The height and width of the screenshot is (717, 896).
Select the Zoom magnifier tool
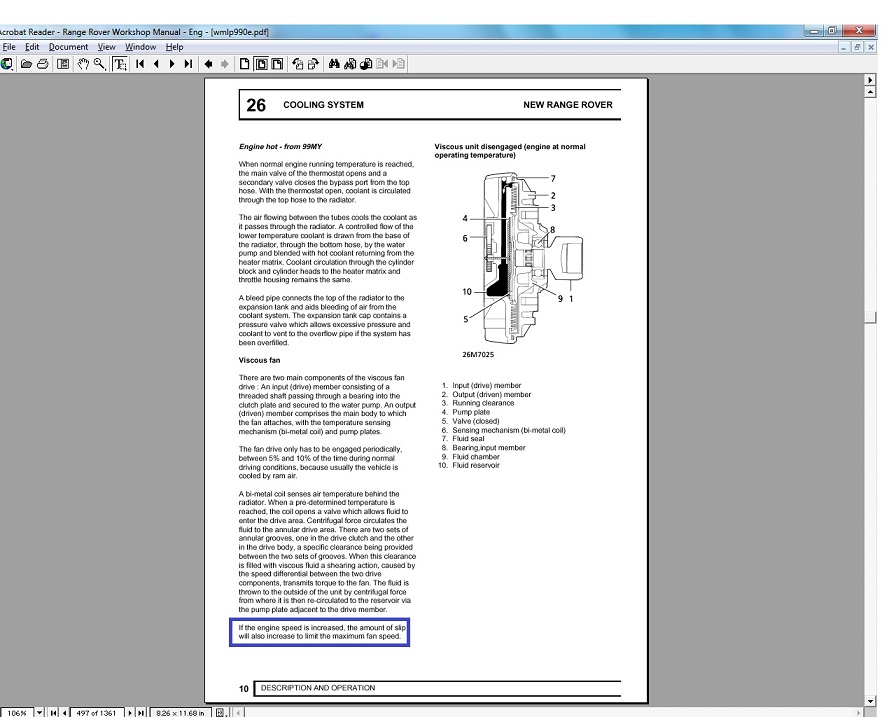pos(100,64)
